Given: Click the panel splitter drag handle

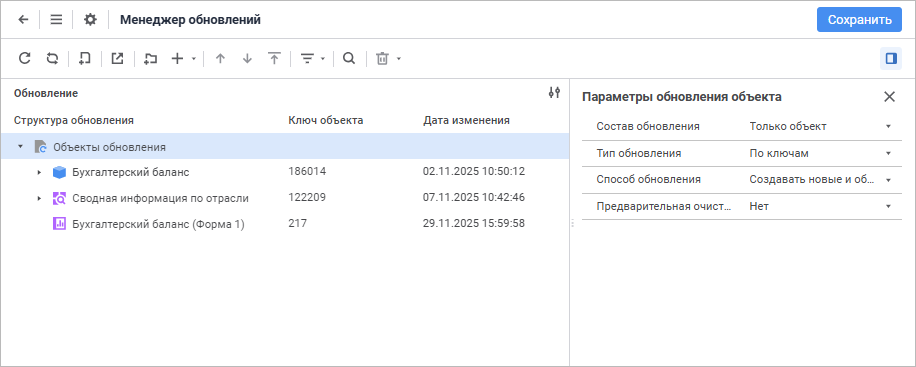Looking at the screenshot, I should click(572, 223).
